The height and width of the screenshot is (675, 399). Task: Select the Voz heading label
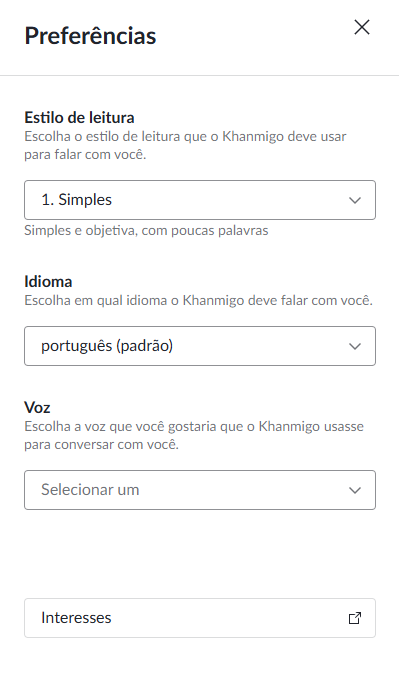(x=37, y=407)
